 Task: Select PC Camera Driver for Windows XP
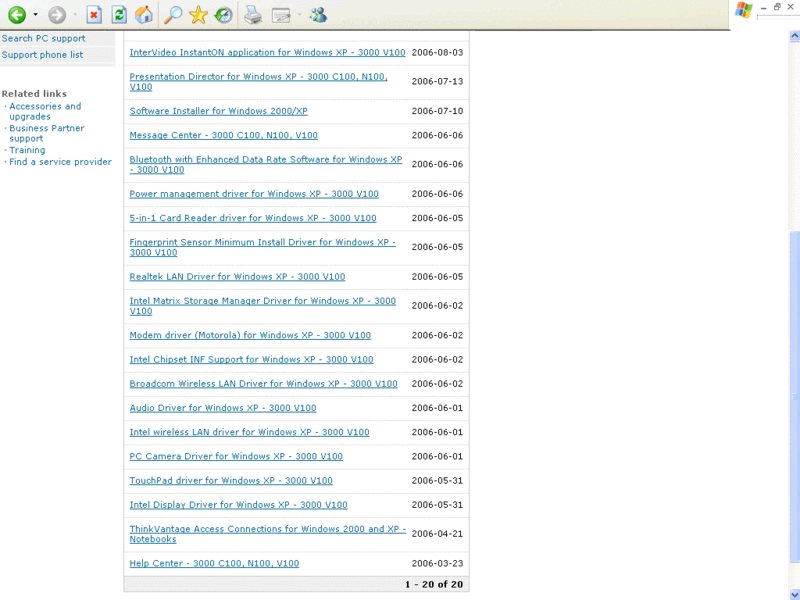[236, 456]
